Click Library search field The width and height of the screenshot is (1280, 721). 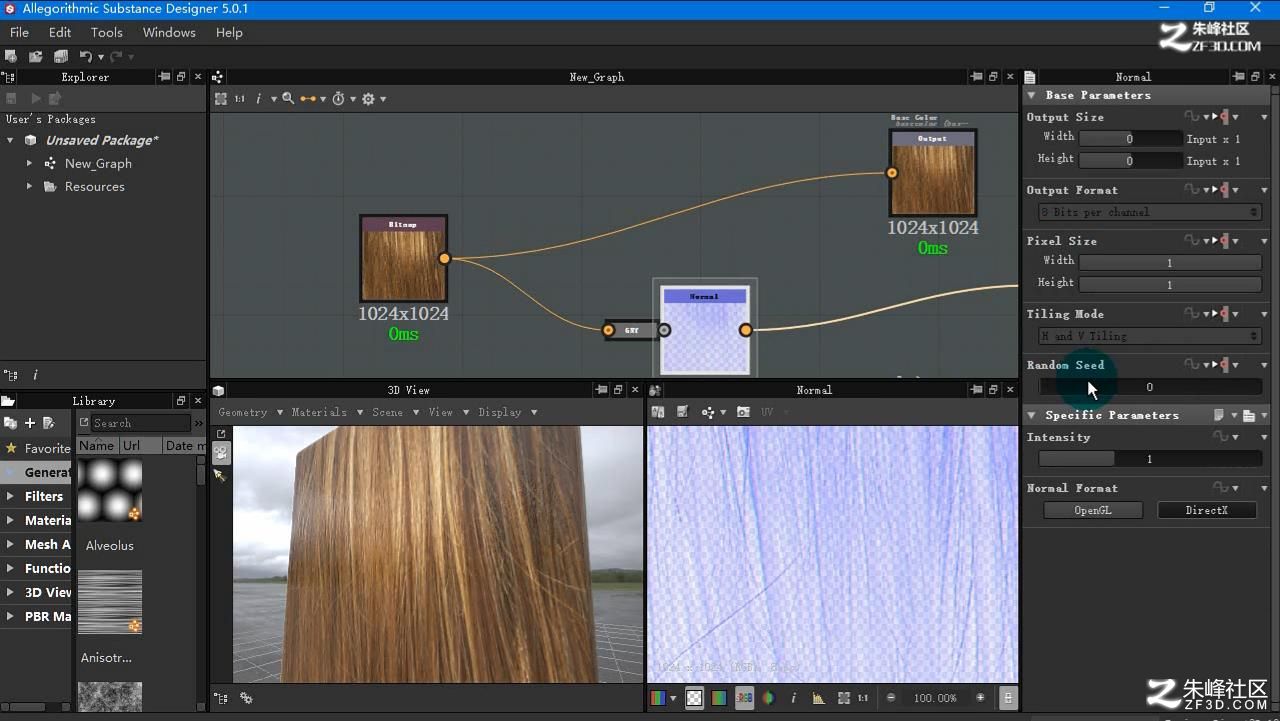click(140, 423)
